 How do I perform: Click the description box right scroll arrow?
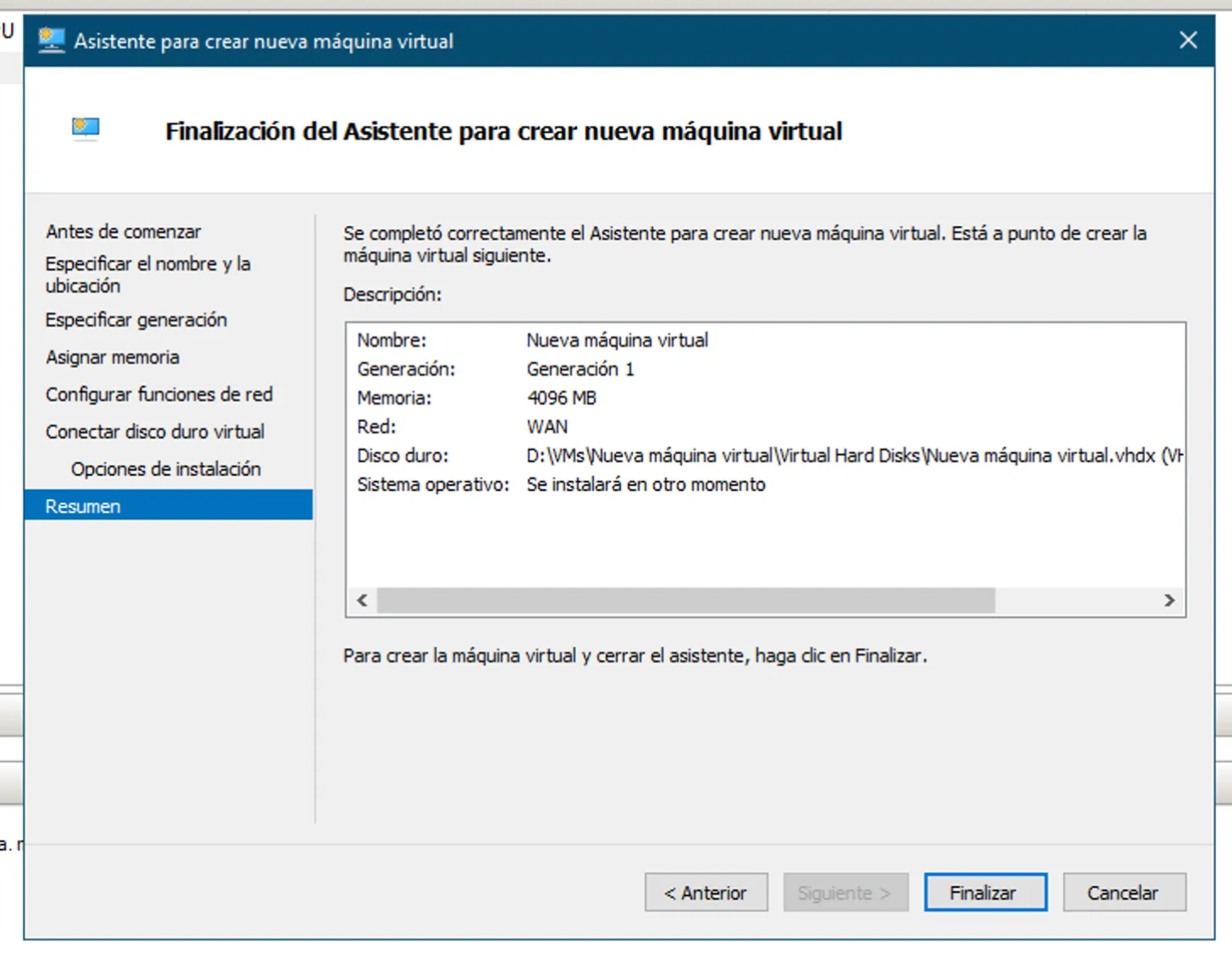point(1169,600)
